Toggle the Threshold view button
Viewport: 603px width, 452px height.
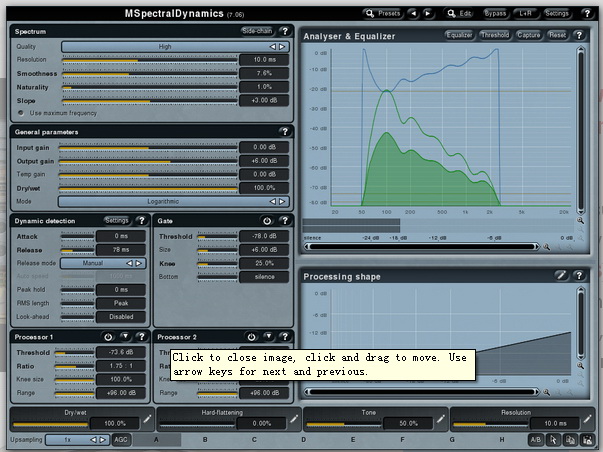(x=495, y=35)
